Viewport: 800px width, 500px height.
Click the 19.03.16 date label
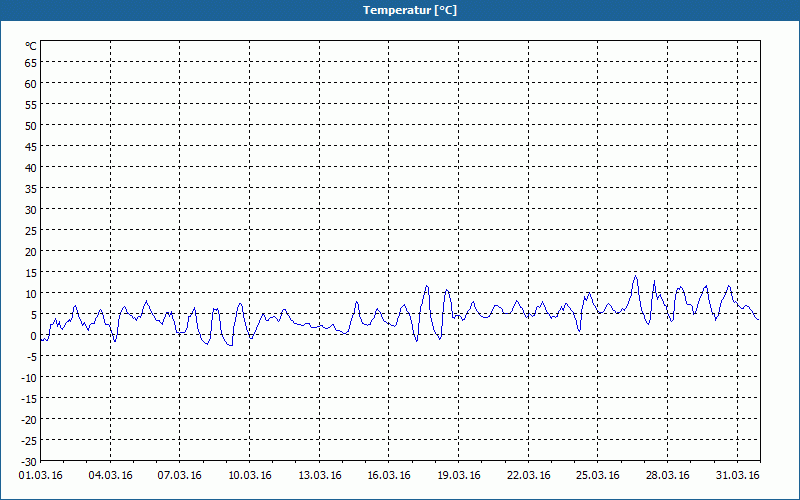[459, 476]
